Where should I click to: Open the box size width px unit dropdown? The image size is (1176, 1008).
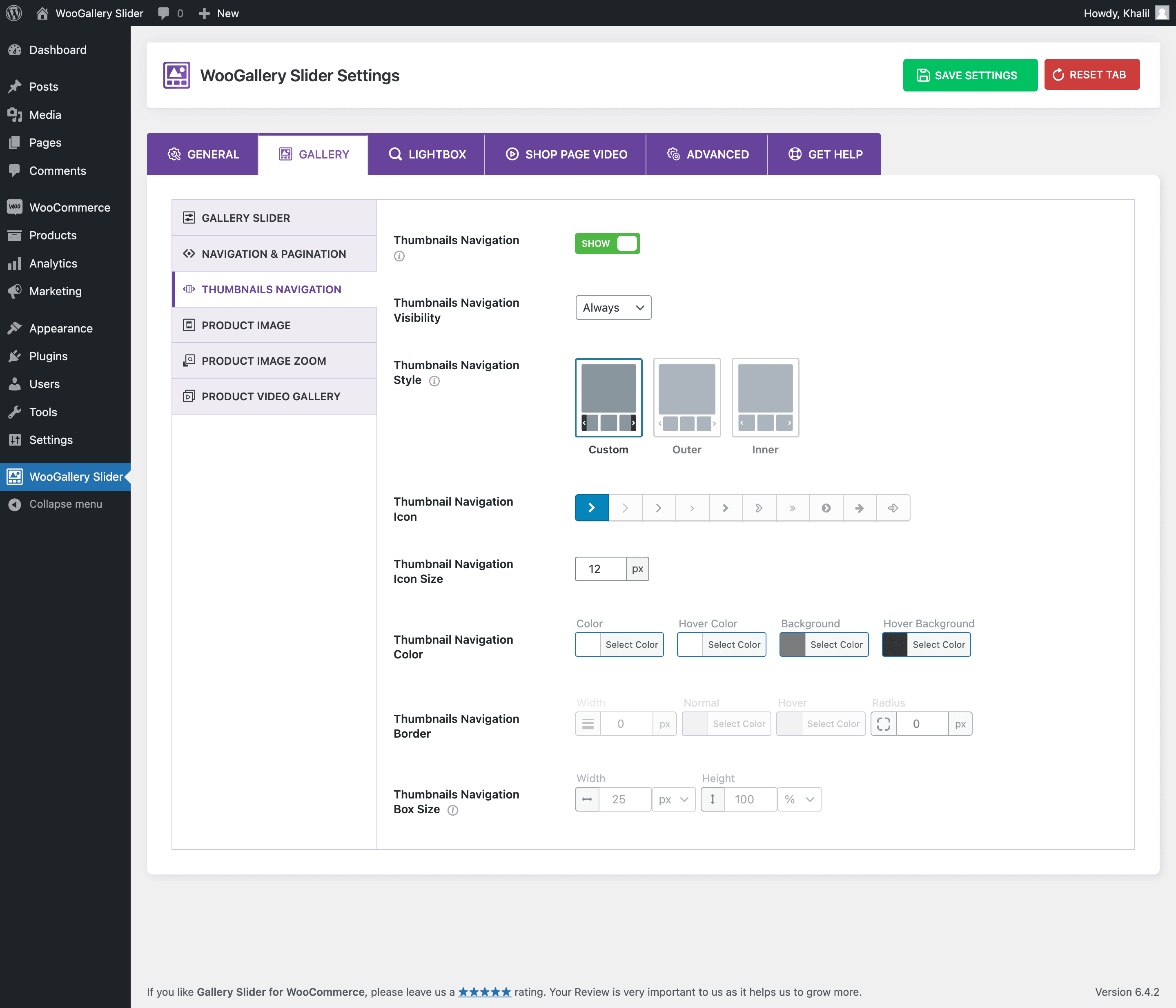tap(673, 799)
